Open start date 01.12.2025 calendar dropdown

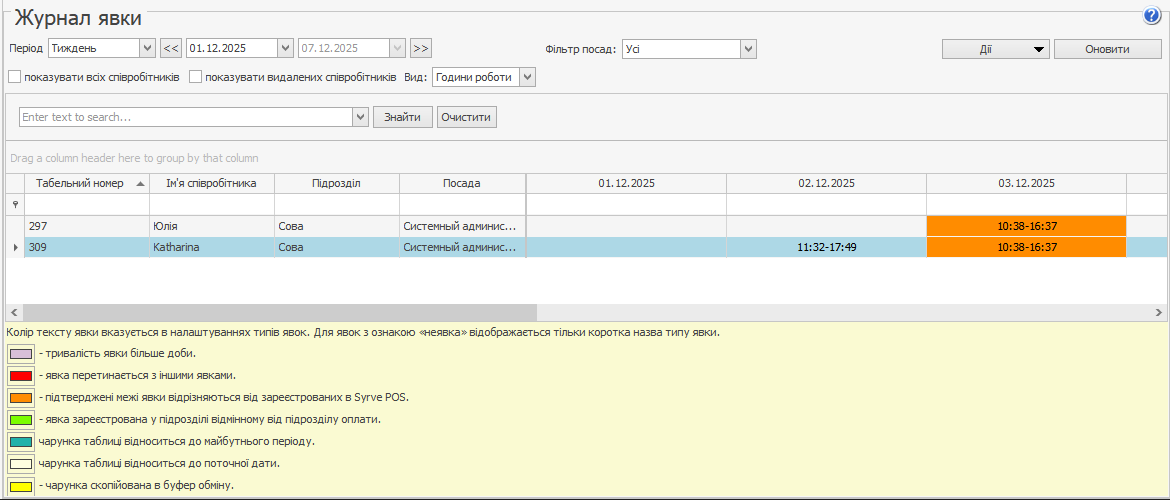285,48
